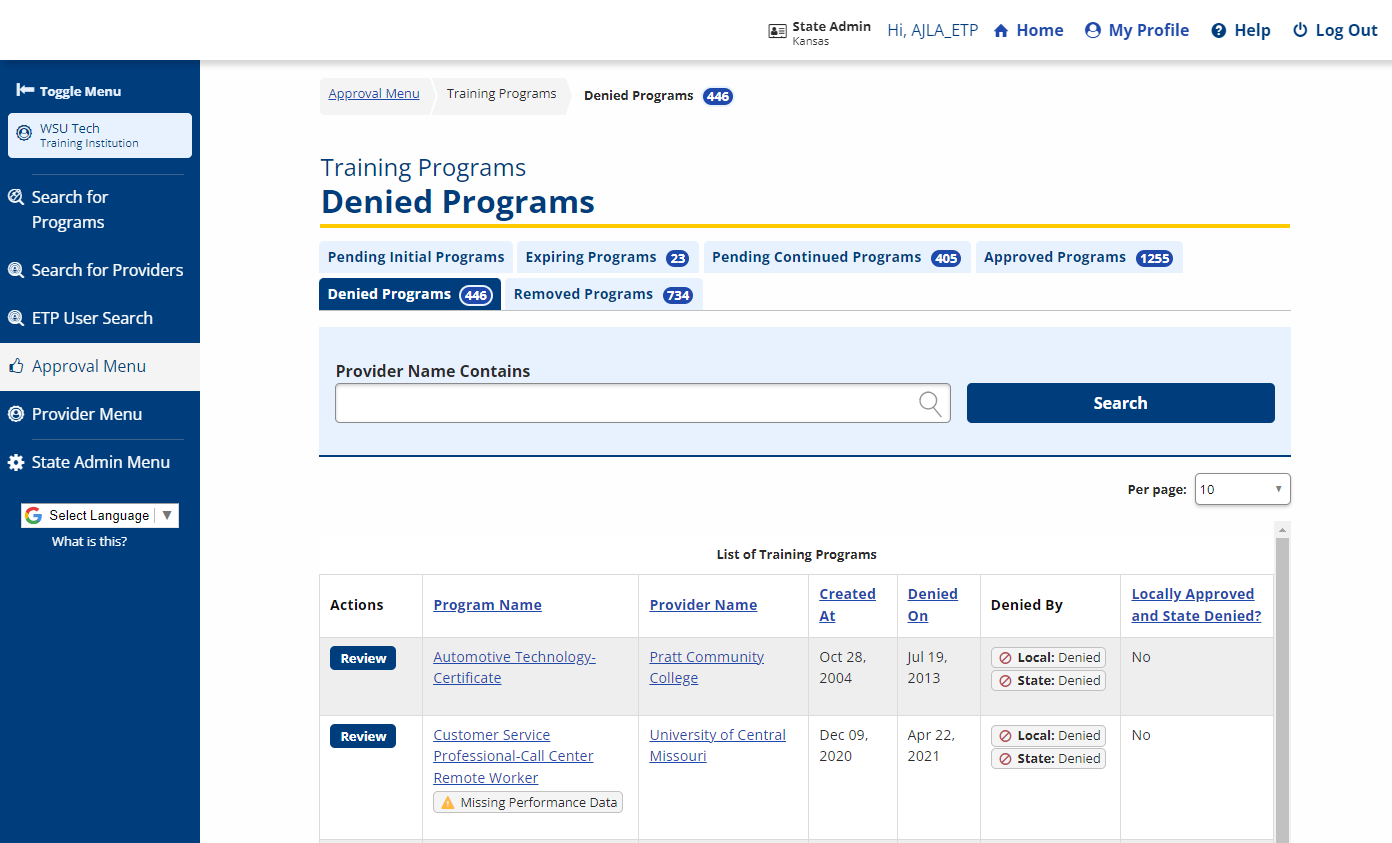This screenshot has width=1392, height=843.
Task: Open My Profile via user icon
Action: click(1093, 31)
